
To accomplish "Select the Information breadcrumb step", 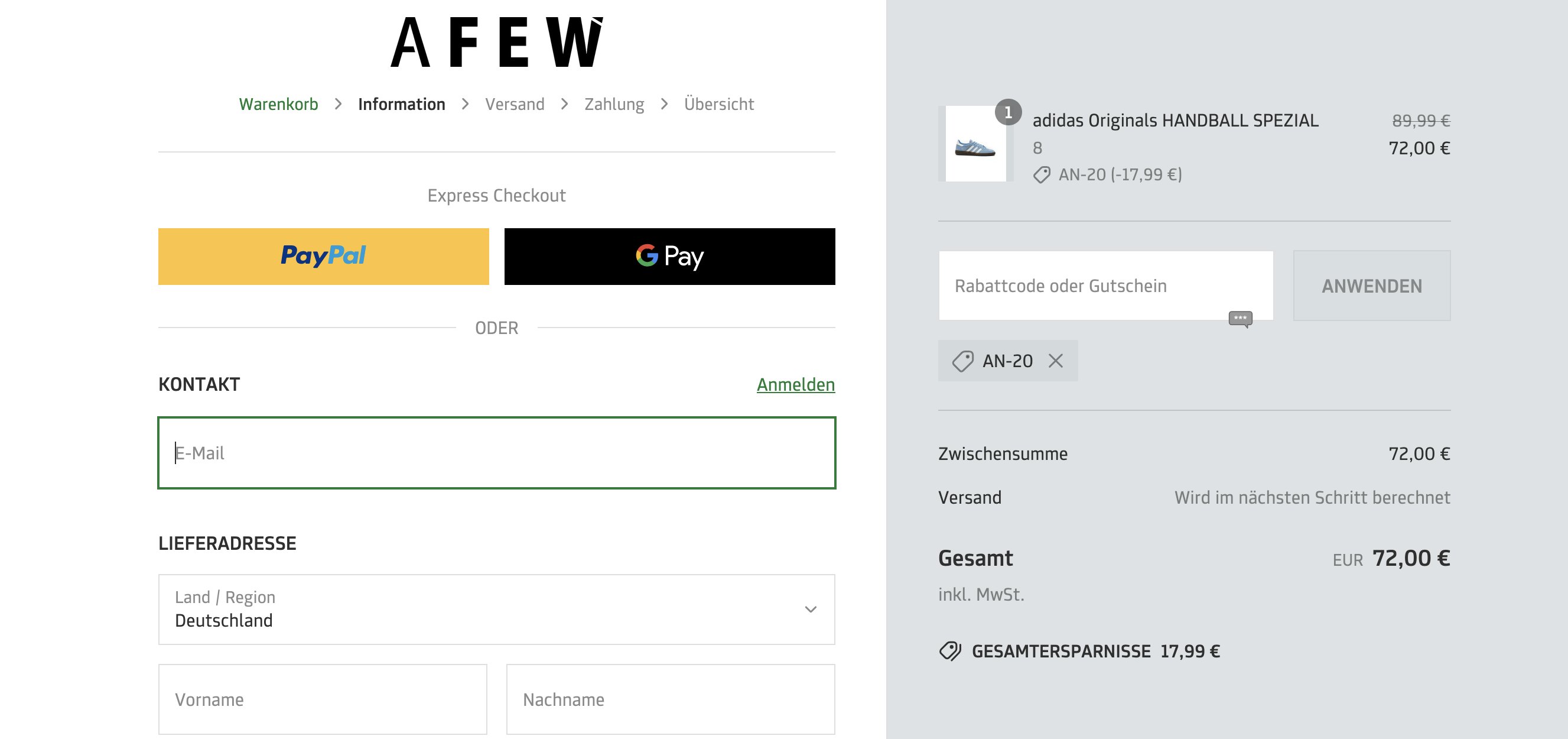I will pyautogui.click(x=401, y=104).
